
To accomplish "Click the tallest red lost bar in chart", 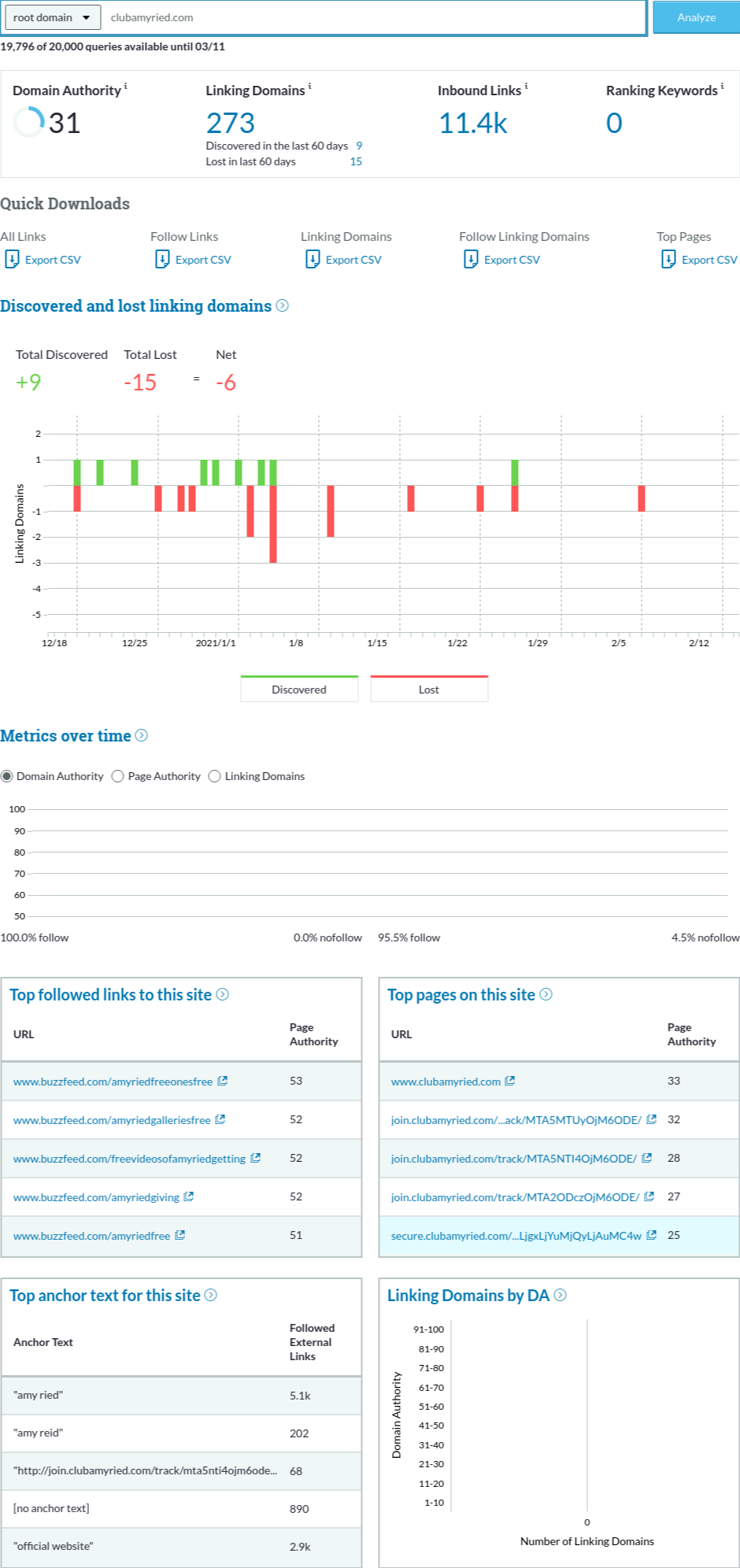I will click(x=273, y=523).
